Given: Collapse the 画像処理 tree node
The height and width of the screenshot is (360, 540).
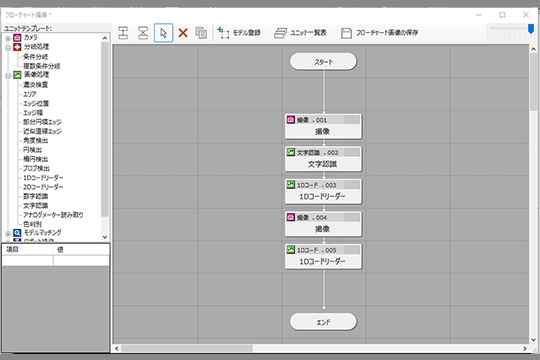Looking at the screenshot, I should click(8, 76).
